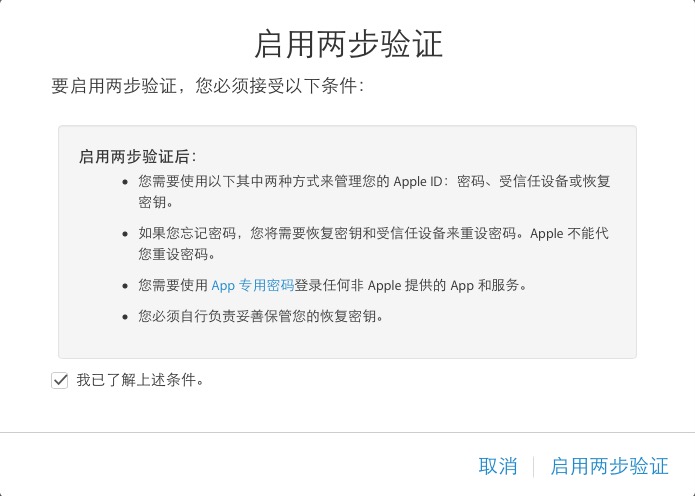Click the bullet dot before 您需要使用 App 专用密码
This screenshot has height=496, width=695.
click(x=125, y=285)
